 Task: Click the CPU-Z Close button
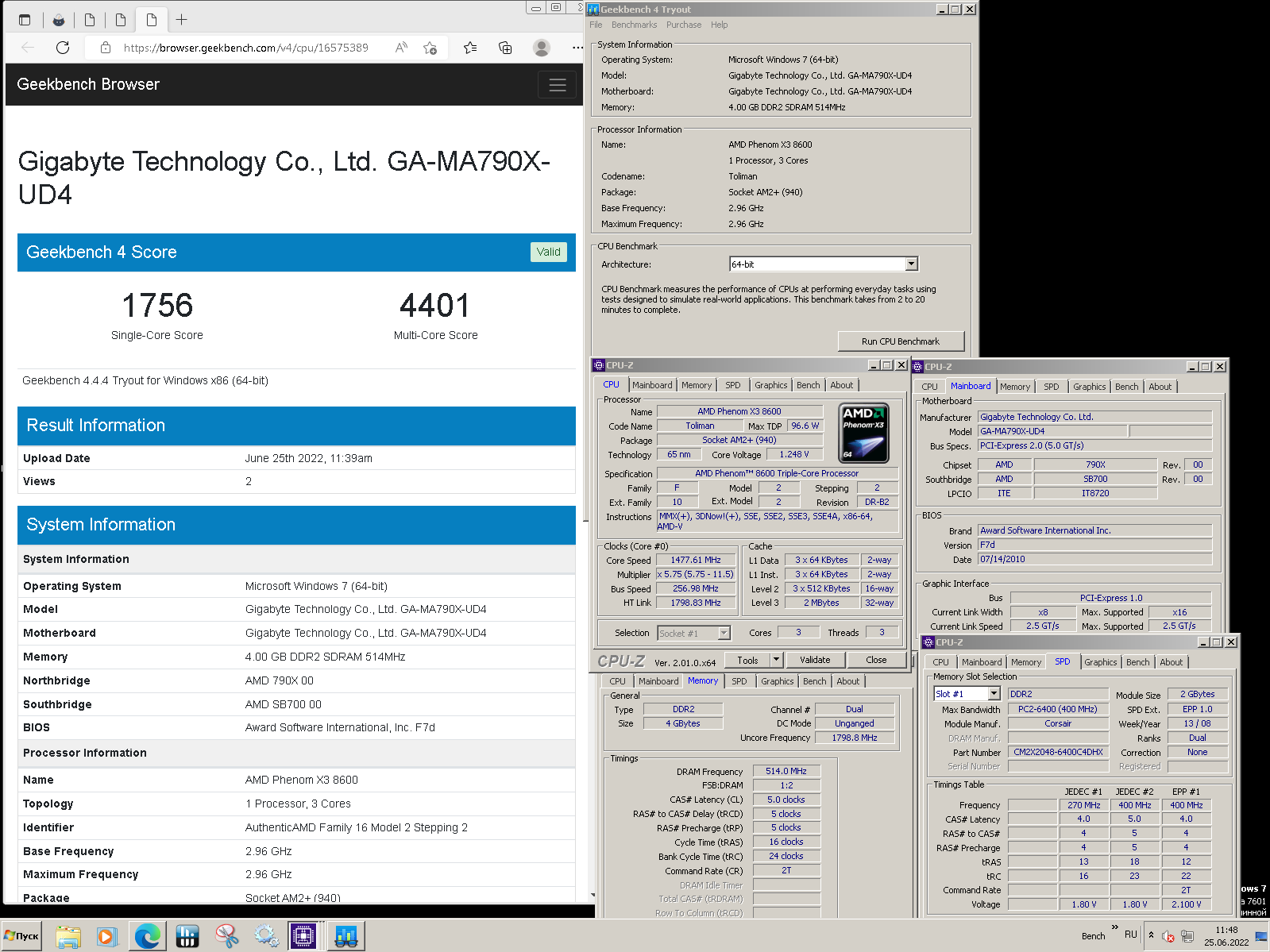point(876,660)
